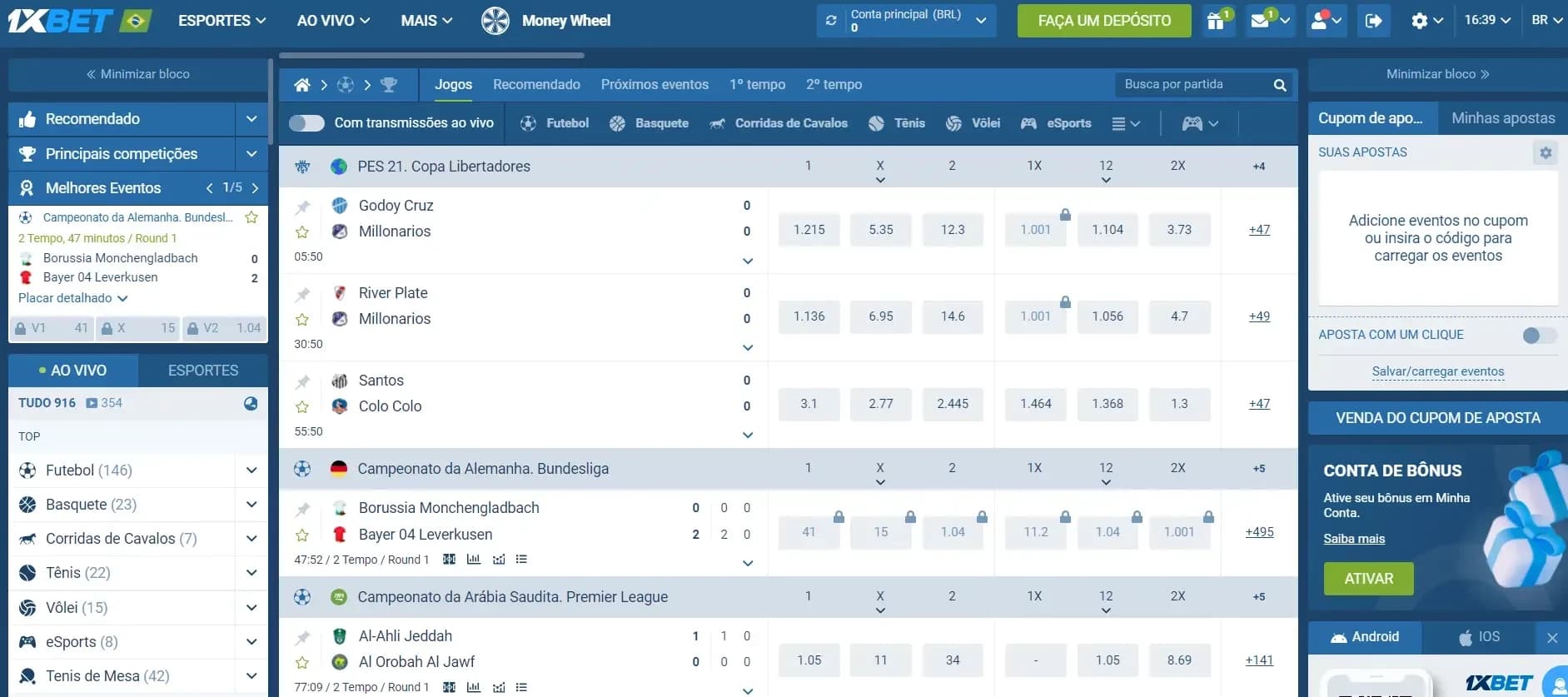Filter by Basquete sport
Image resolution: width=1568 pixels, height=697 pixels.
pos(650,123)
